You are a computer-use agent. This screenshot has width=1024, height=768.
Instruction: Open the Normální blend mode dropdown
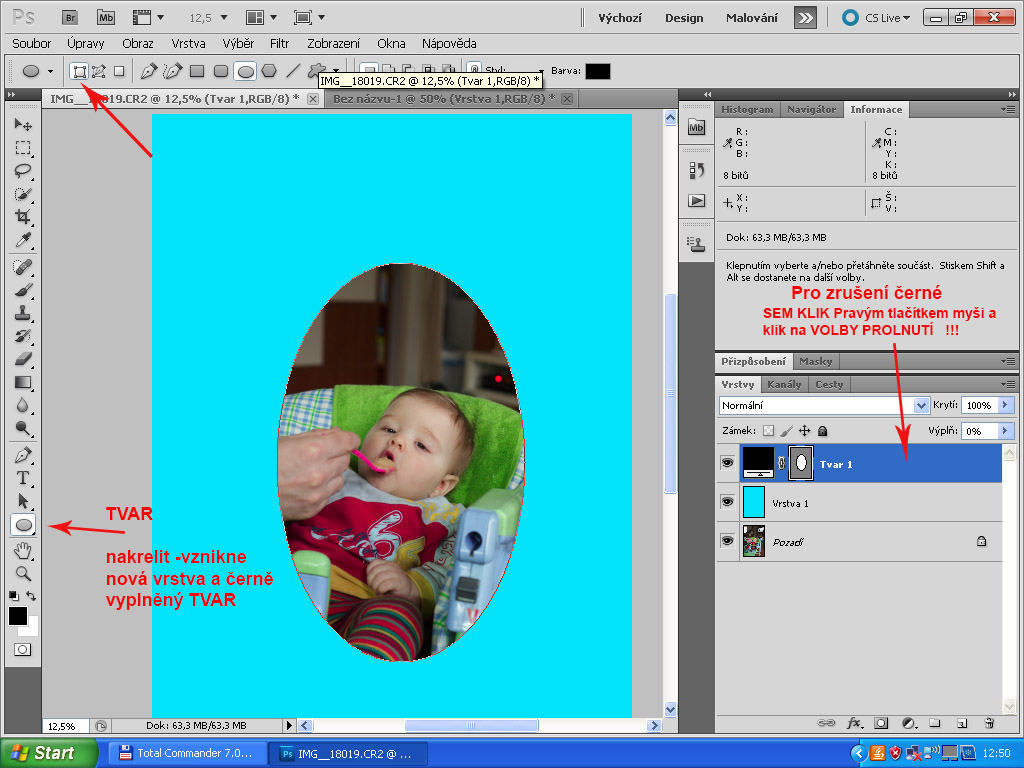(x=922, y=406)
